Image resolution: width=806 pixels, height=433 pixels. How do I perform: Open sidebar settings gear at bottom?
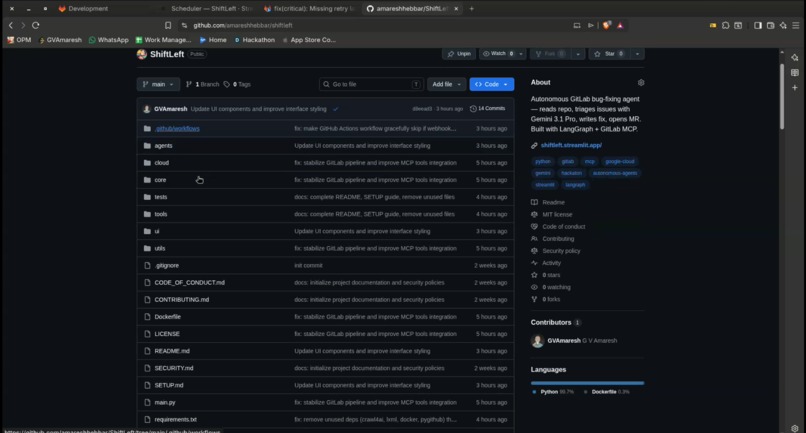(x=795, y=428)
